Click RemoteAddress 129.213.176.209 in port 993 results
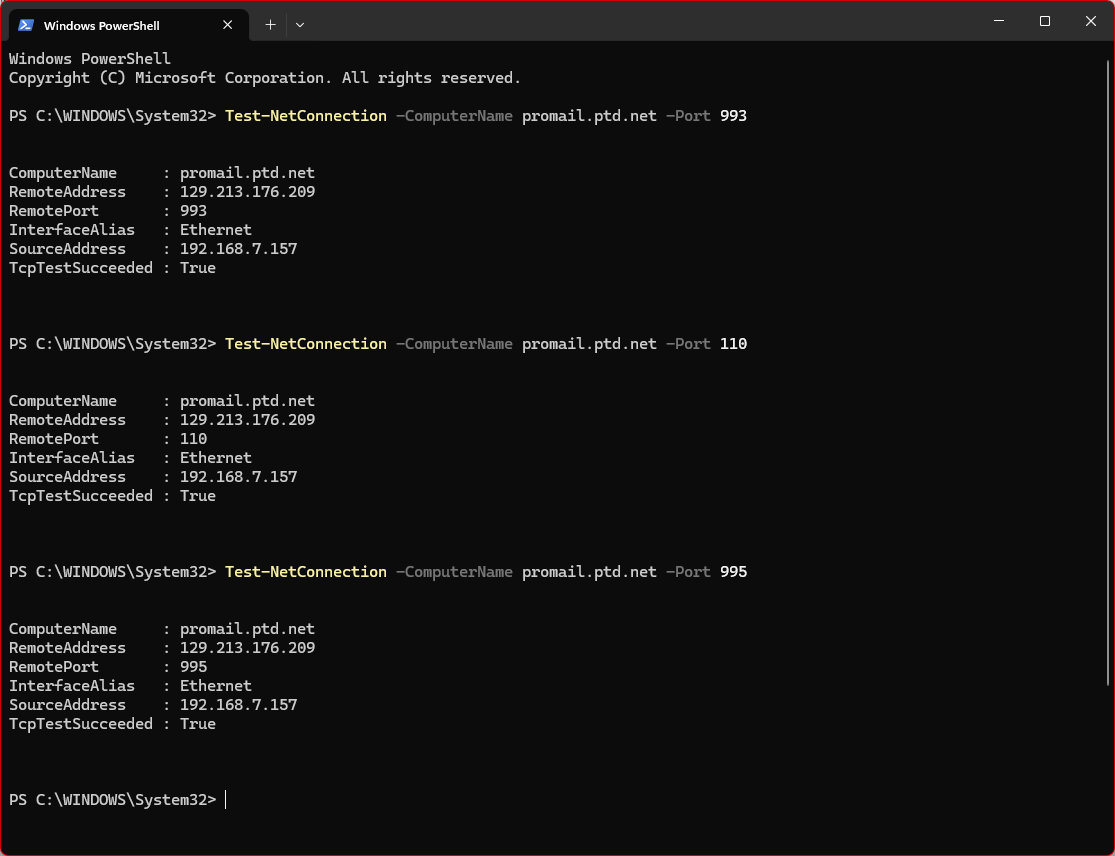 (247, 192)
